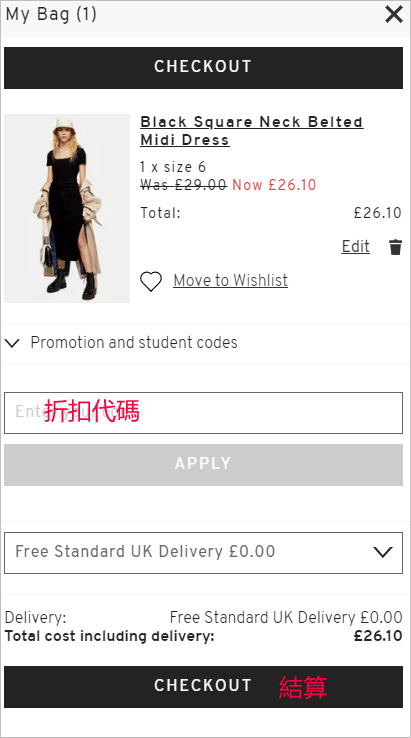Viewport: 411px width, 738px height.
Task: Click Move to Wishlist link
Action: pyautogui.click(x=230, y=281)
